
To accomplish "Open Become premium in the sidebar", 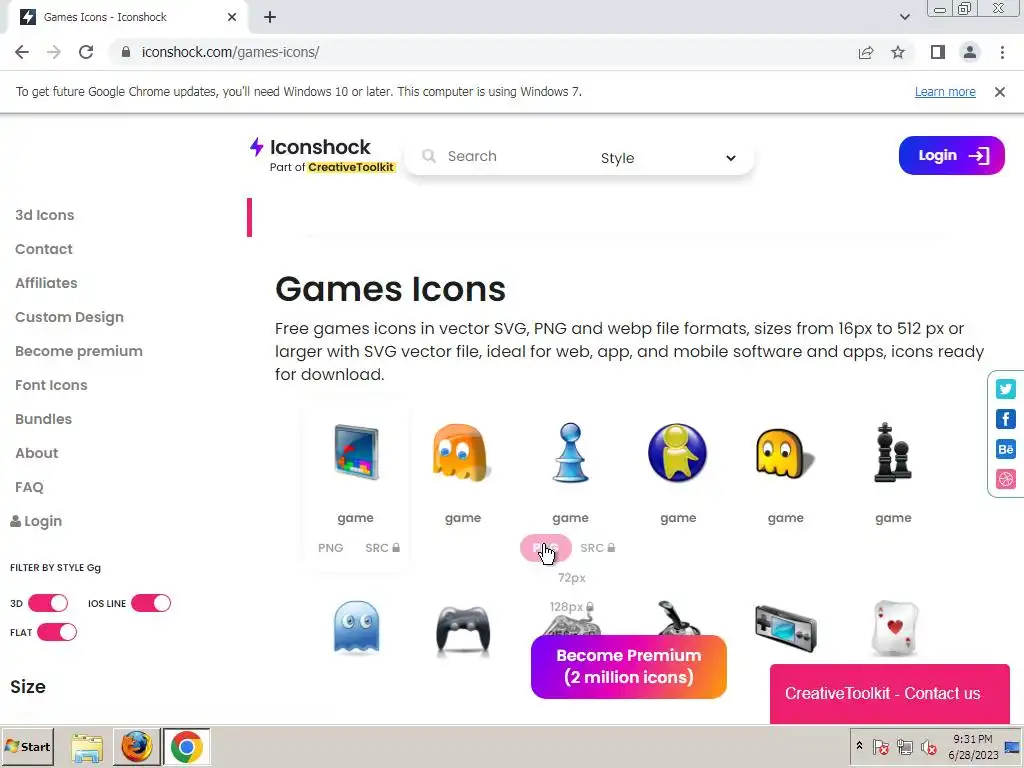I will [x=79, y=351].
